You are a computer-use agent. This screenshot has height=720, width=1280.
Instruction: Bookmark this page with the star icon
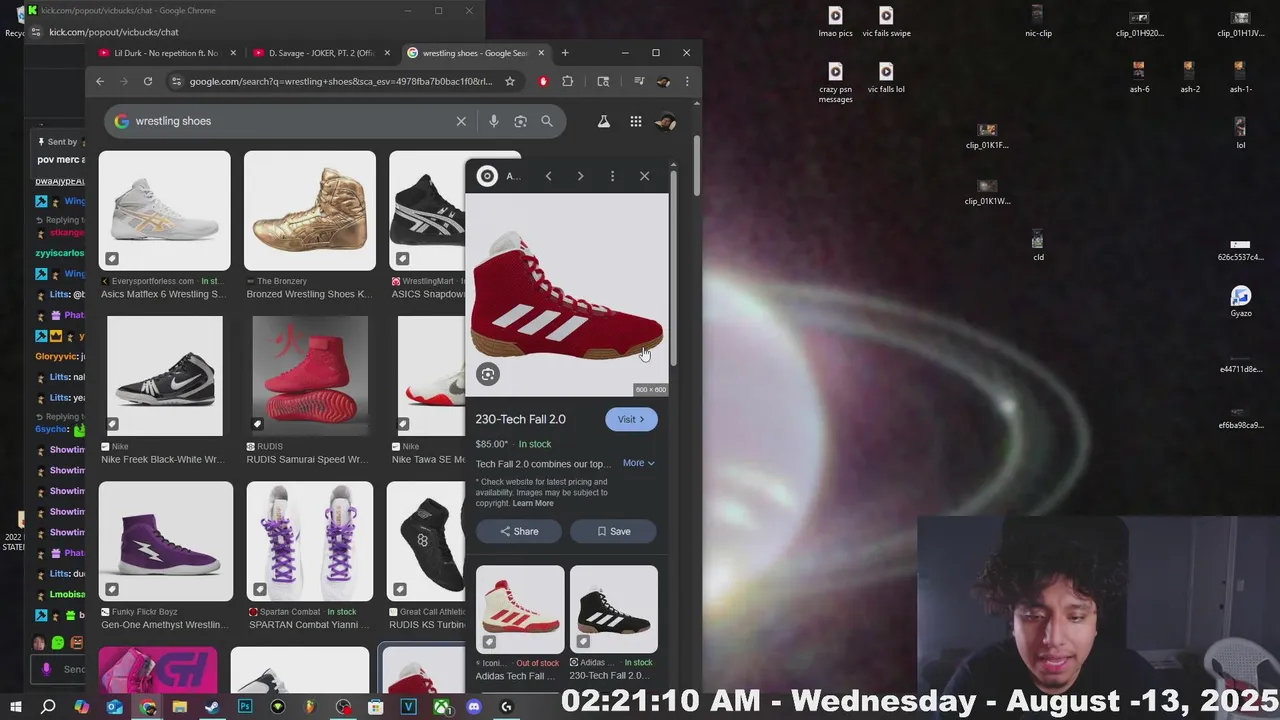point(510,81)
